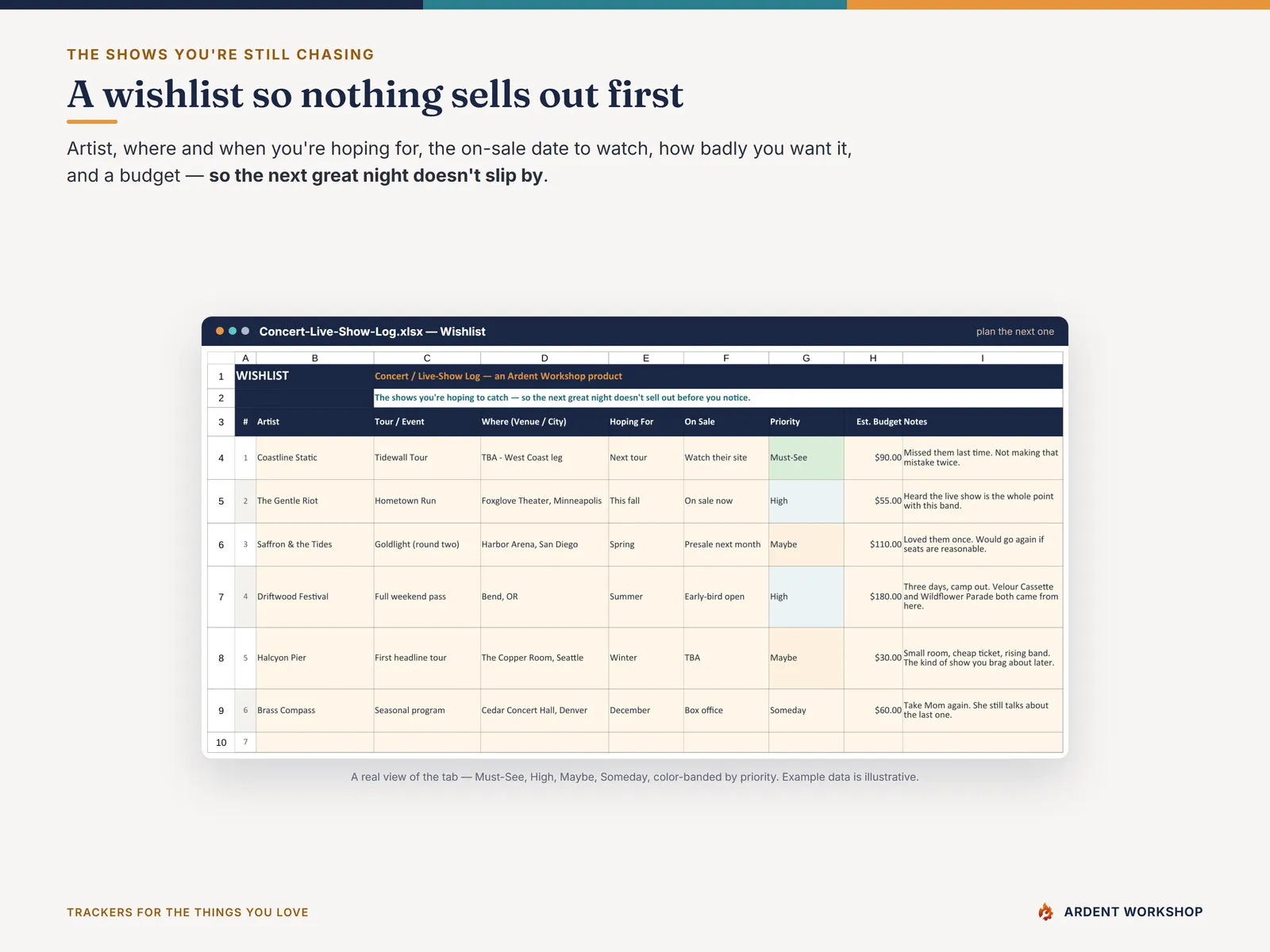The image size is (1270, 952).
Task: Select column G header
Action: (806, 358)
